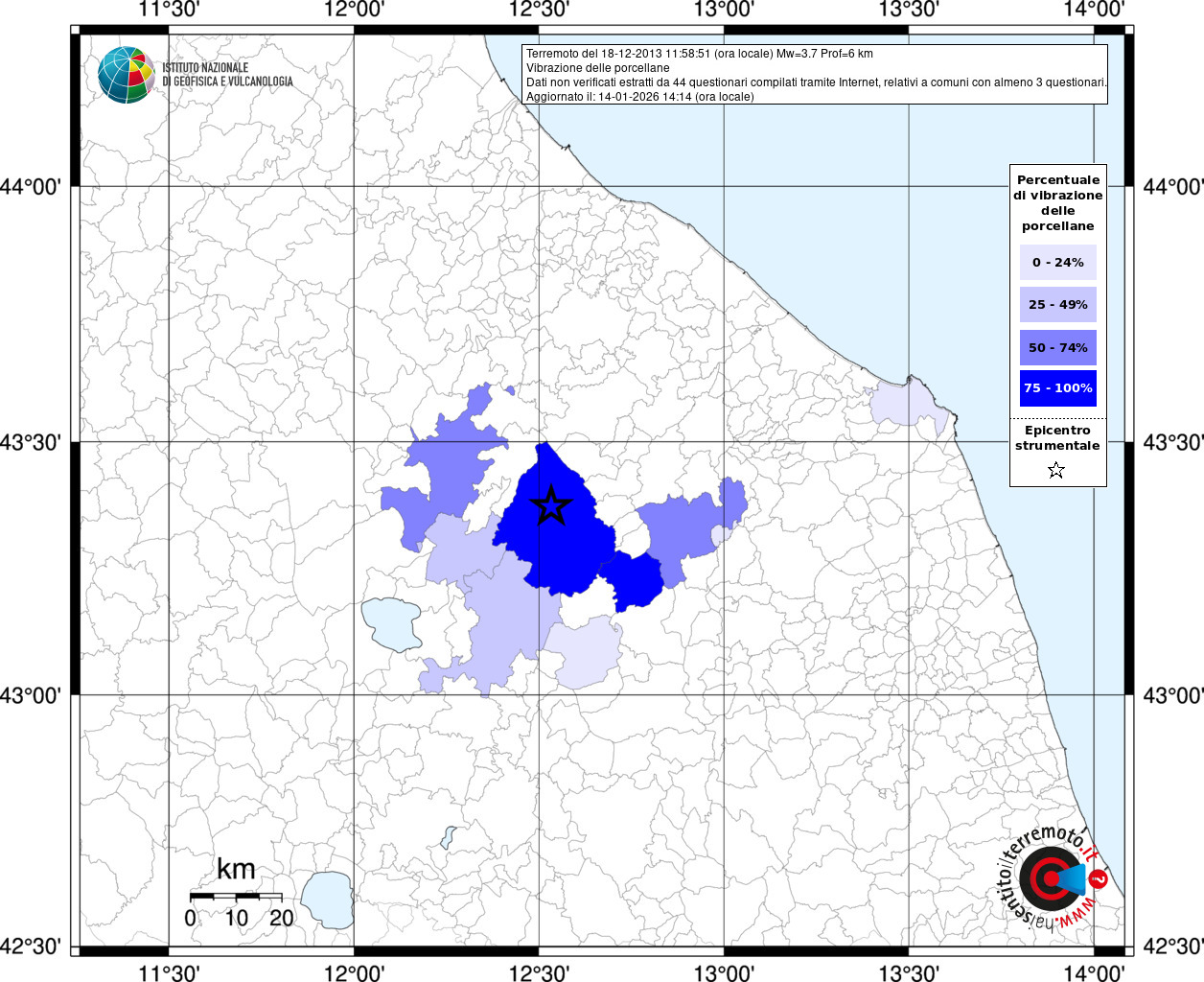Click the right axis label 44°00'
1204x982 pixels.
pyautogui.click(x=1172, y=187)
